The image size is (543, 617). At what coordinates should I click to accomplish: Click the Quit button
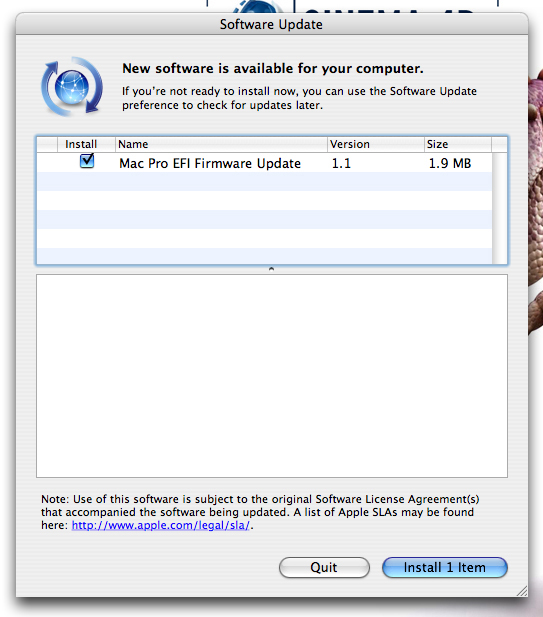(x=324, y=567)
